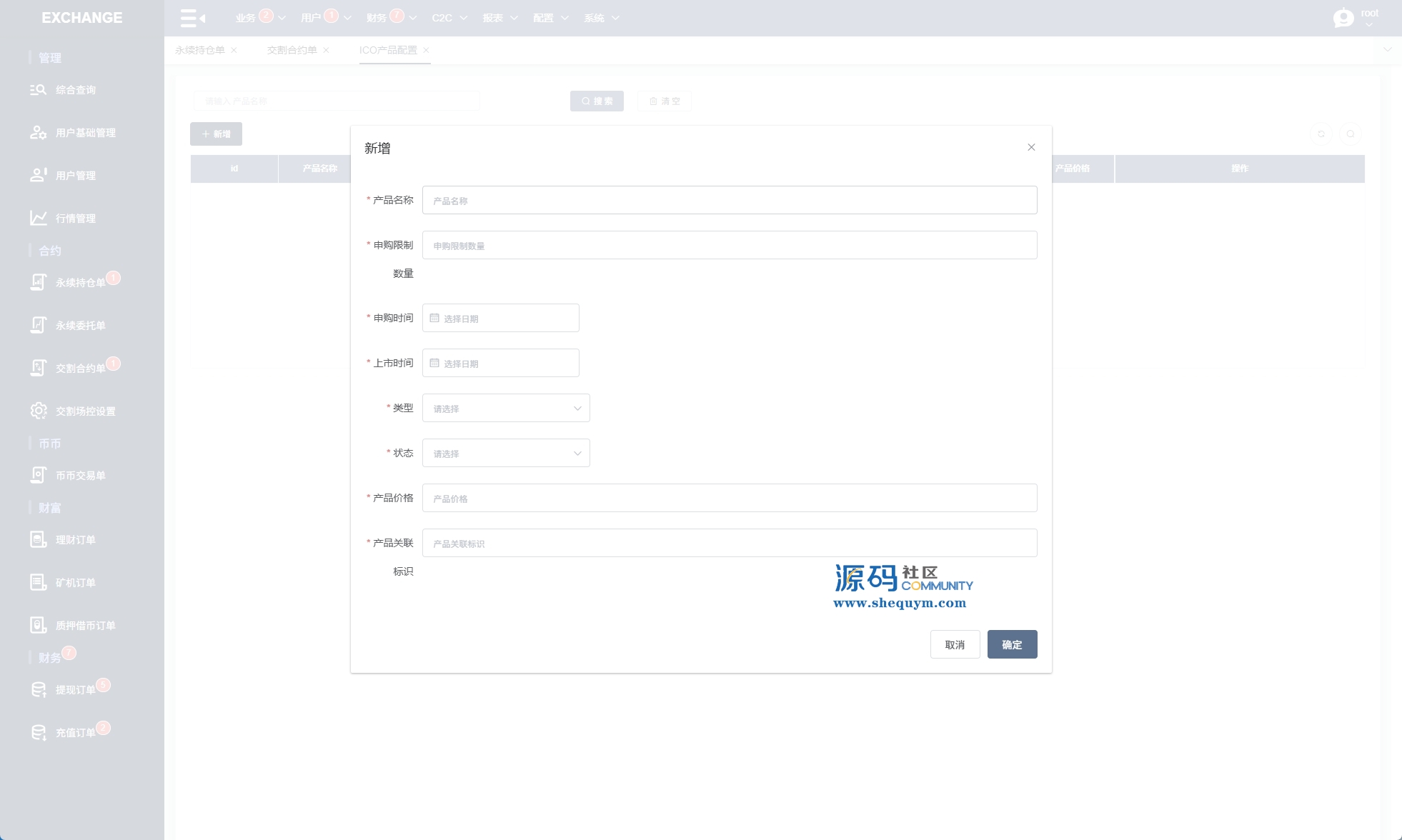
Task: Click into the 产品价格 input field
Action: (x=729, y=498)
